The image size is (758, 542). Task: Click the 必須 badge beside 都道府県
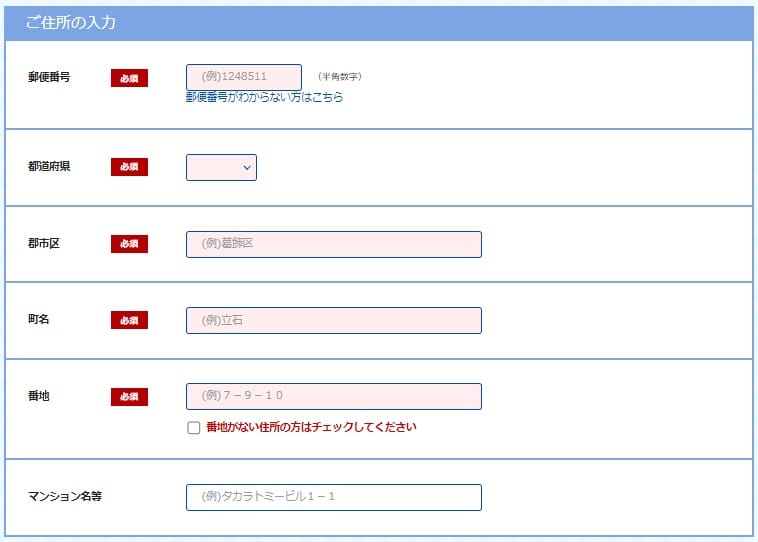pos(129,167)
